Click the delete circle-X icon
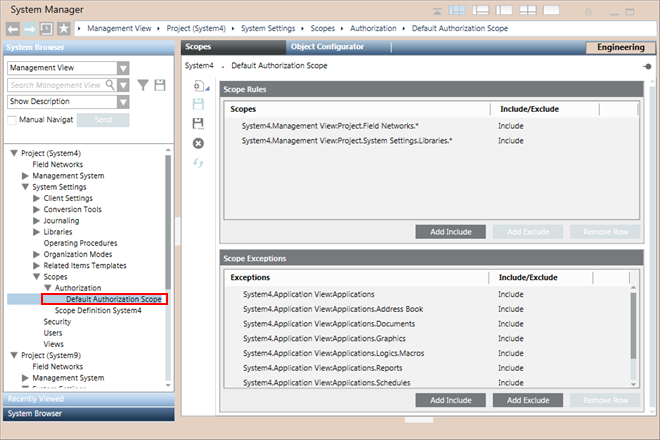Viewport: 660px width, 440px height. click(197, 143)
